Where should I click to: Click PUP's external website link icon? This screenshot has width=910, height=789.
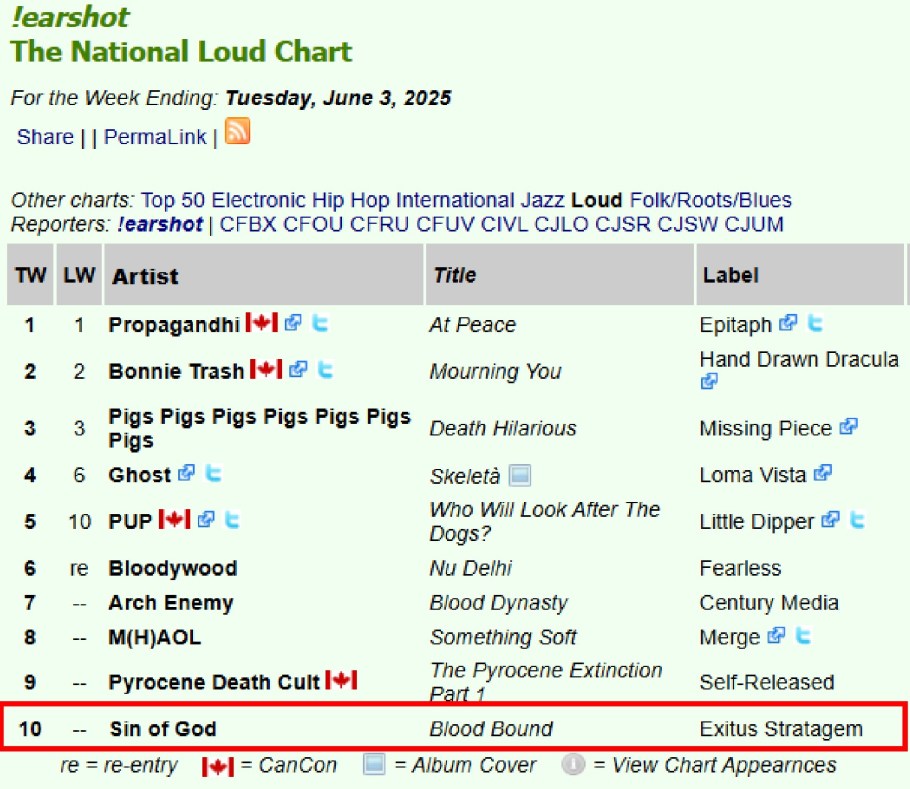[x=206, y=520]
